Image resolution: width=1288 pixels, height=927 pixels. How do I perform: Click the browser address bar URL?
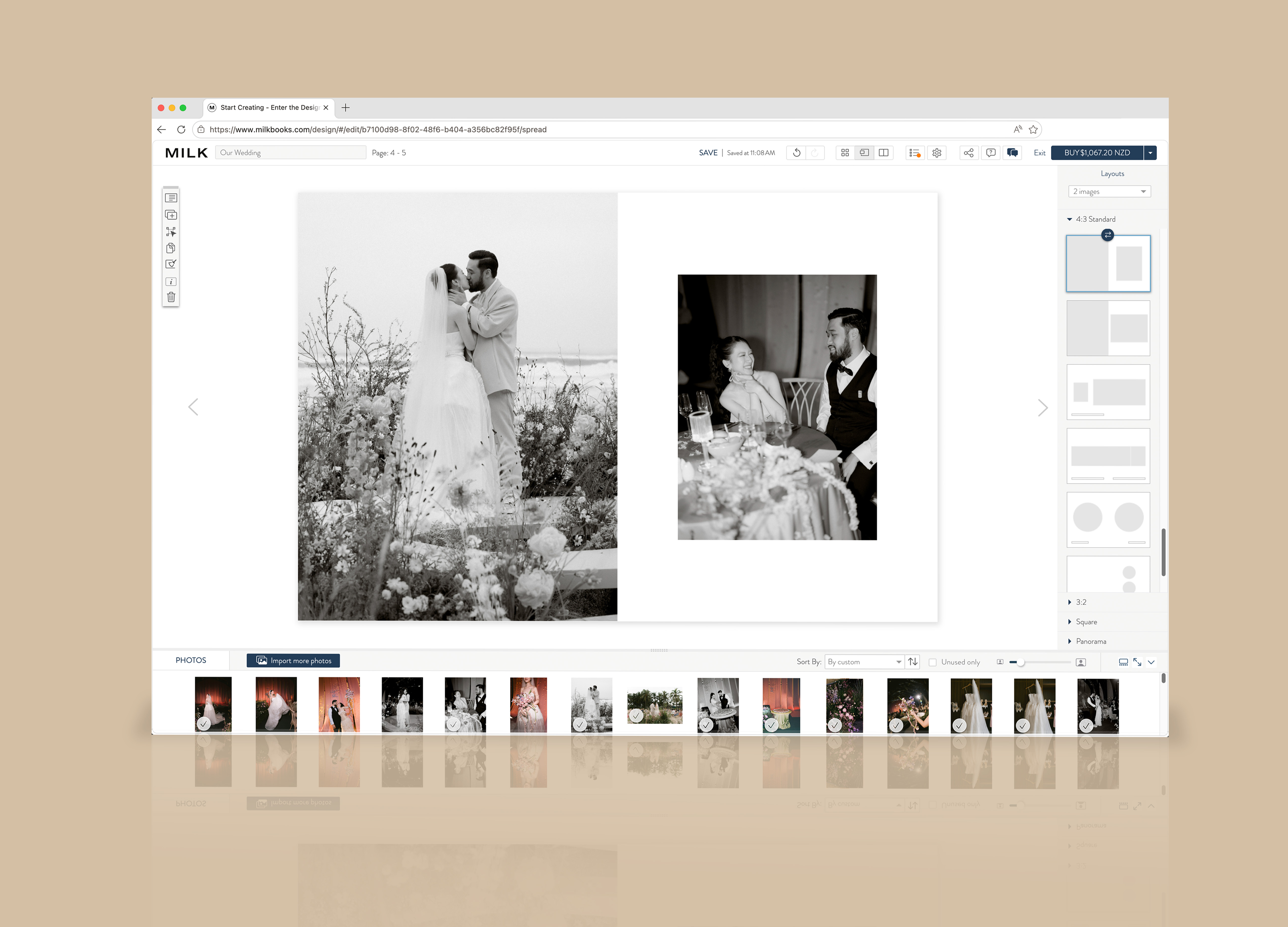coord(378,130)
